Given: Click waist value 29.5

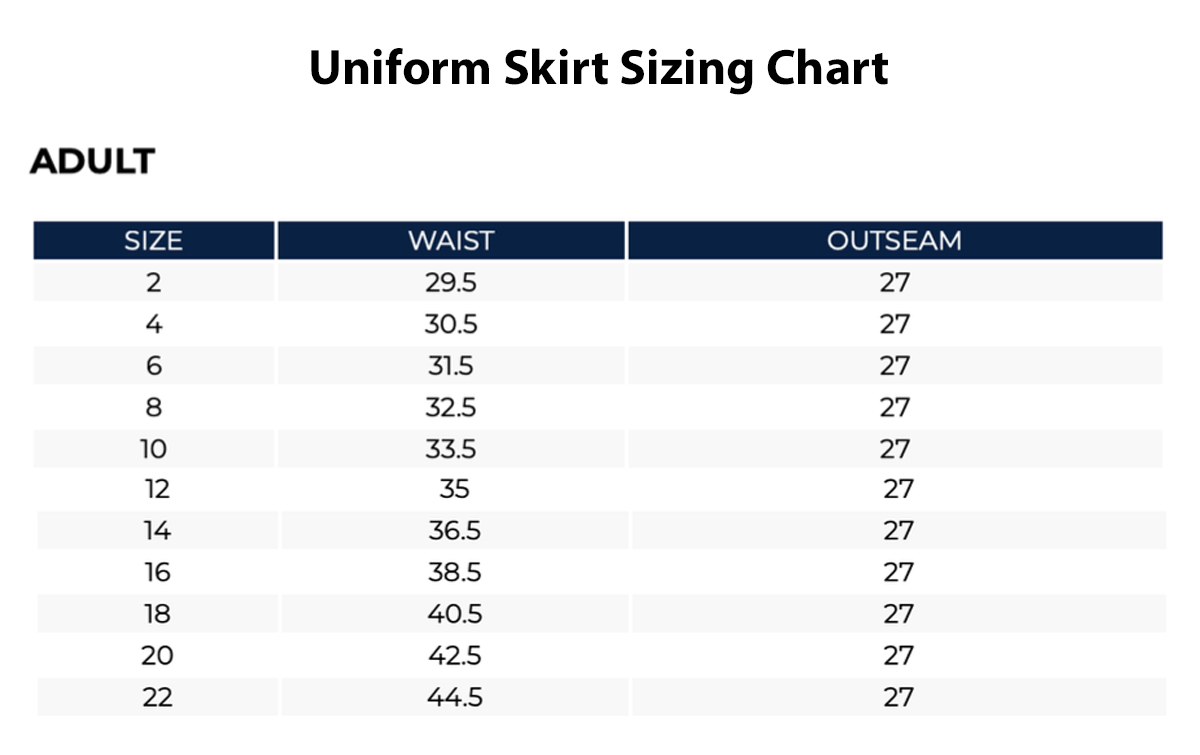Looking at the screenshot, I should (451, 283).
